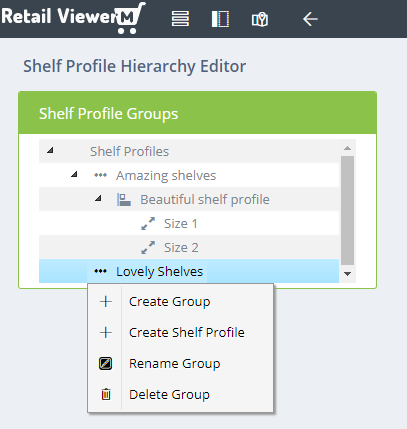Screen dimensions: 407x429
Task: Click the resize arrows icon for Size 2
Action: click(x=148, y=247)
